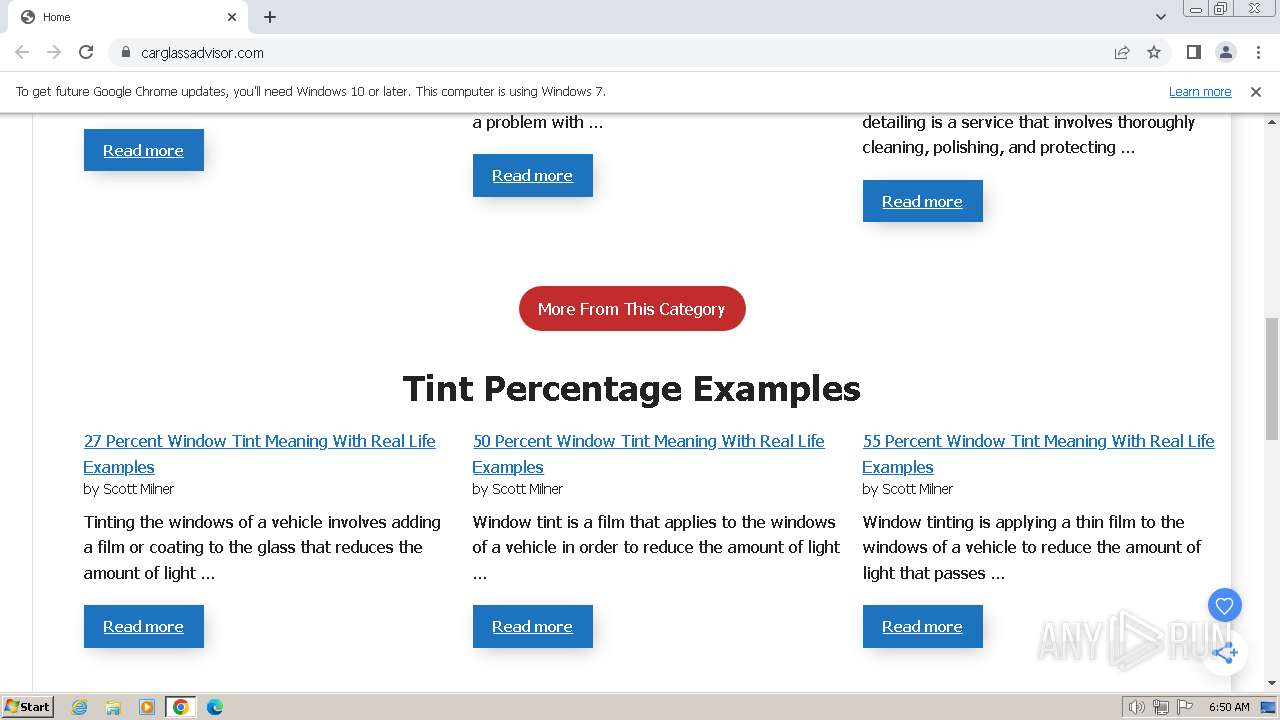The image size is (1280, 720).
Task: Bookmark this tab with the star icon
Action: (1154, 52)
